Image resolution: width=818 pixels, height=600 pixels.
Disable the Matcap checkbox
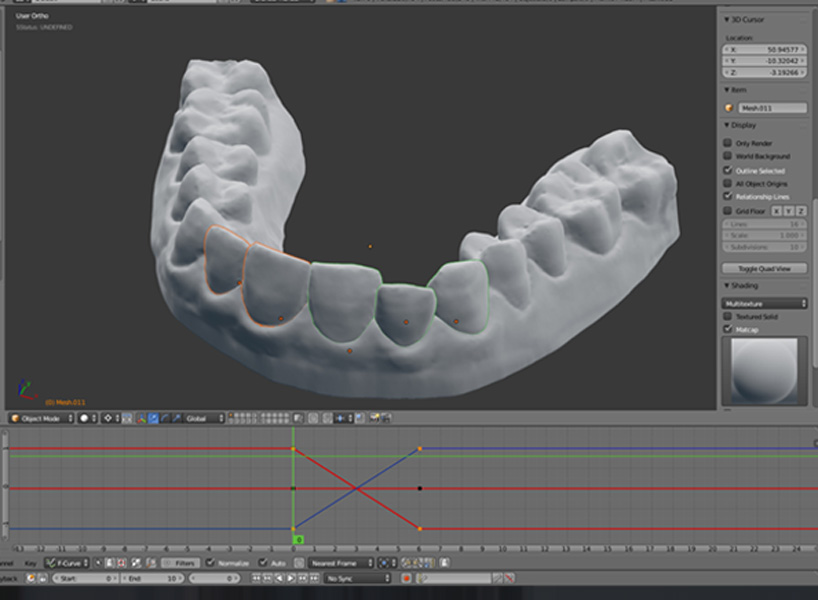[728, 328]
